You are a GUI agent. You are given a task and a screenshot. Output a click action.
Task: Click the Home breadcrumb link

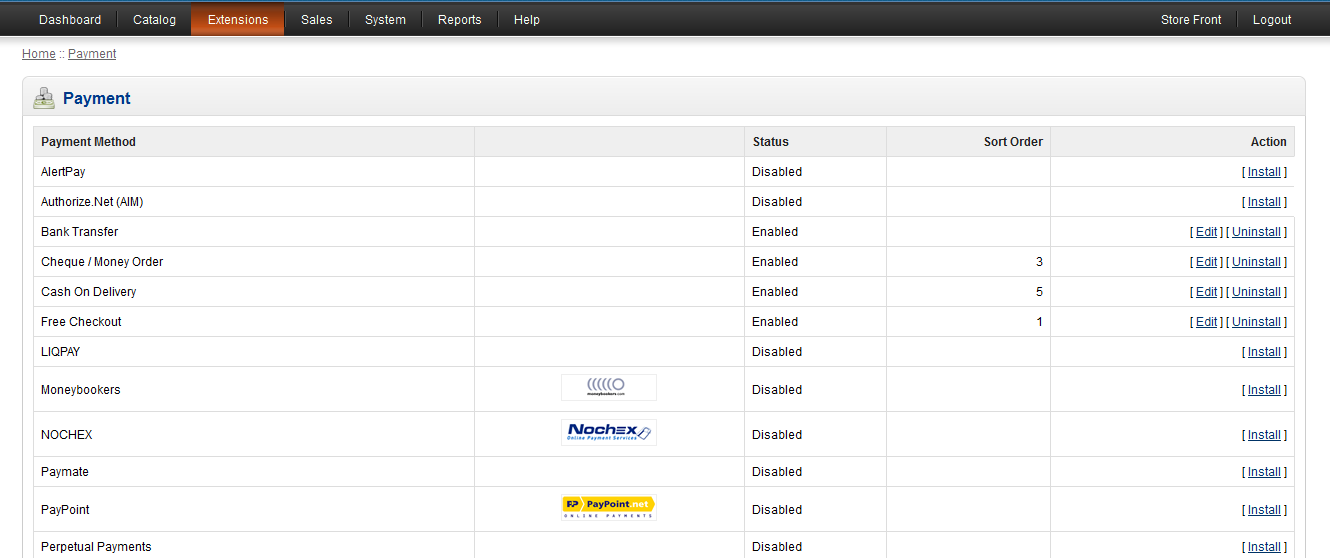[x=39, y=54]
